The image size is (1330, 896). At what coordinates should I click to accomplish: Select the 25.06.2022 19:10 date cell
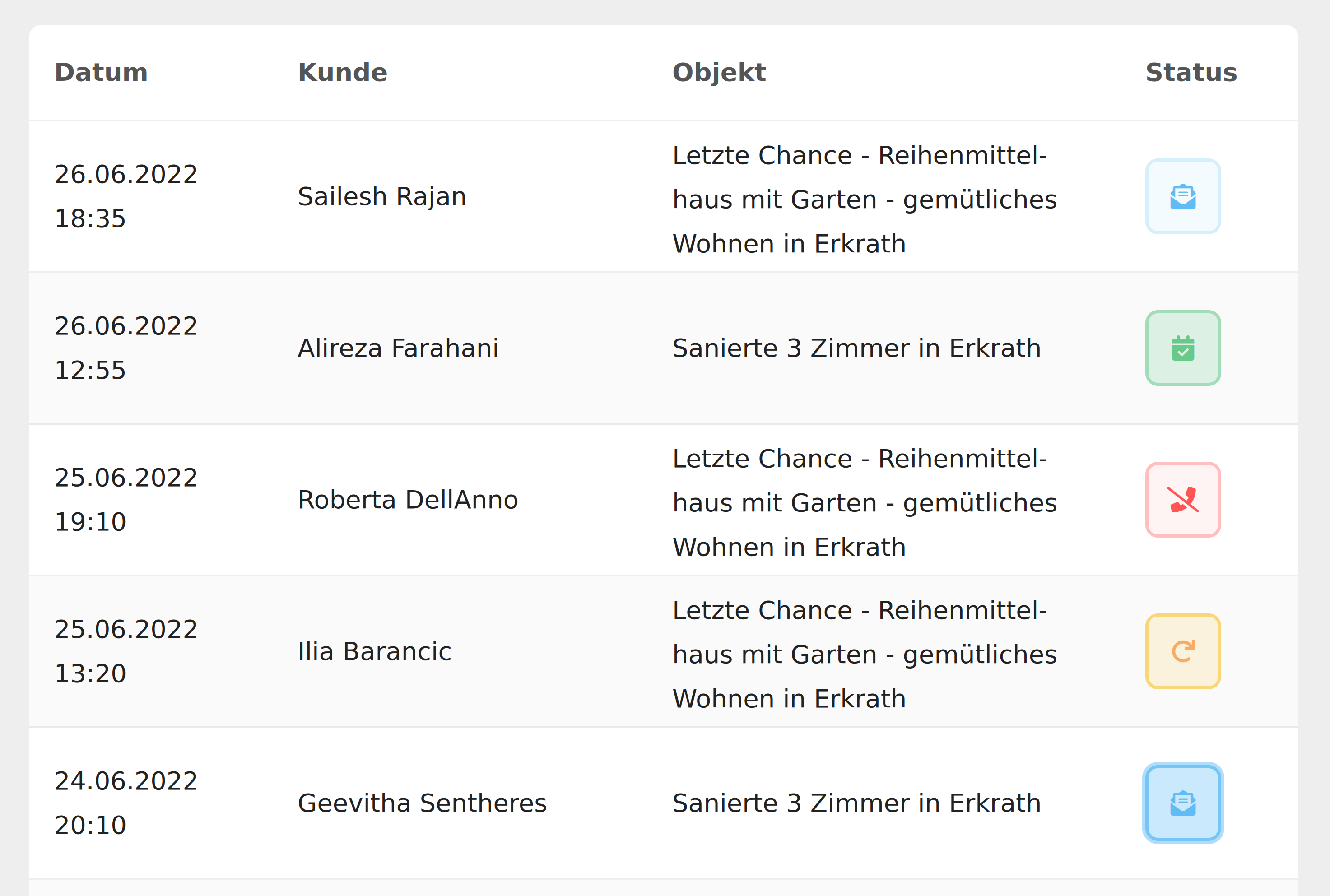point(126,499)
